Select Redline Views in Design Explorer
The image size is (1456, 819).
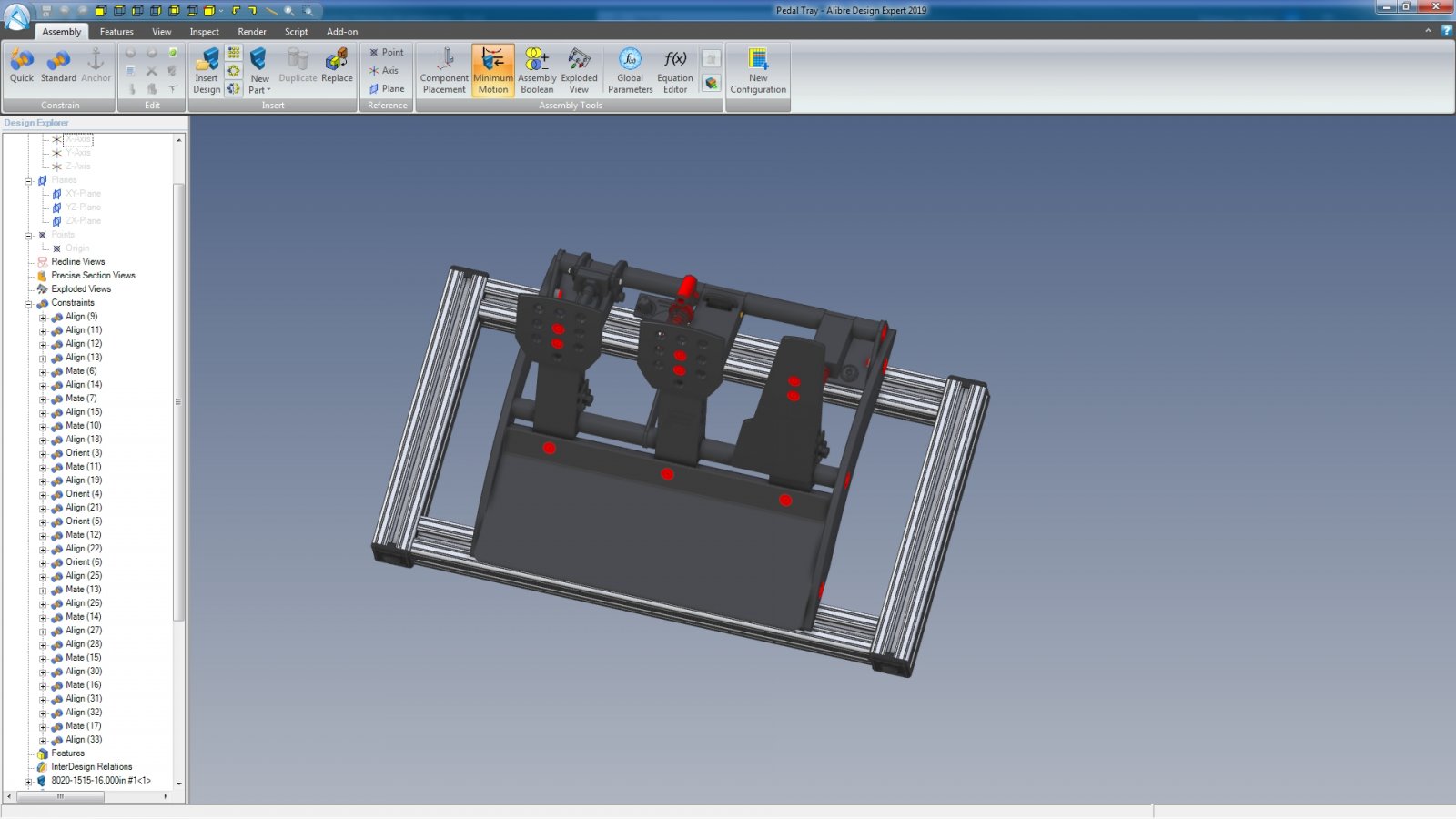[x=78, y=262]
